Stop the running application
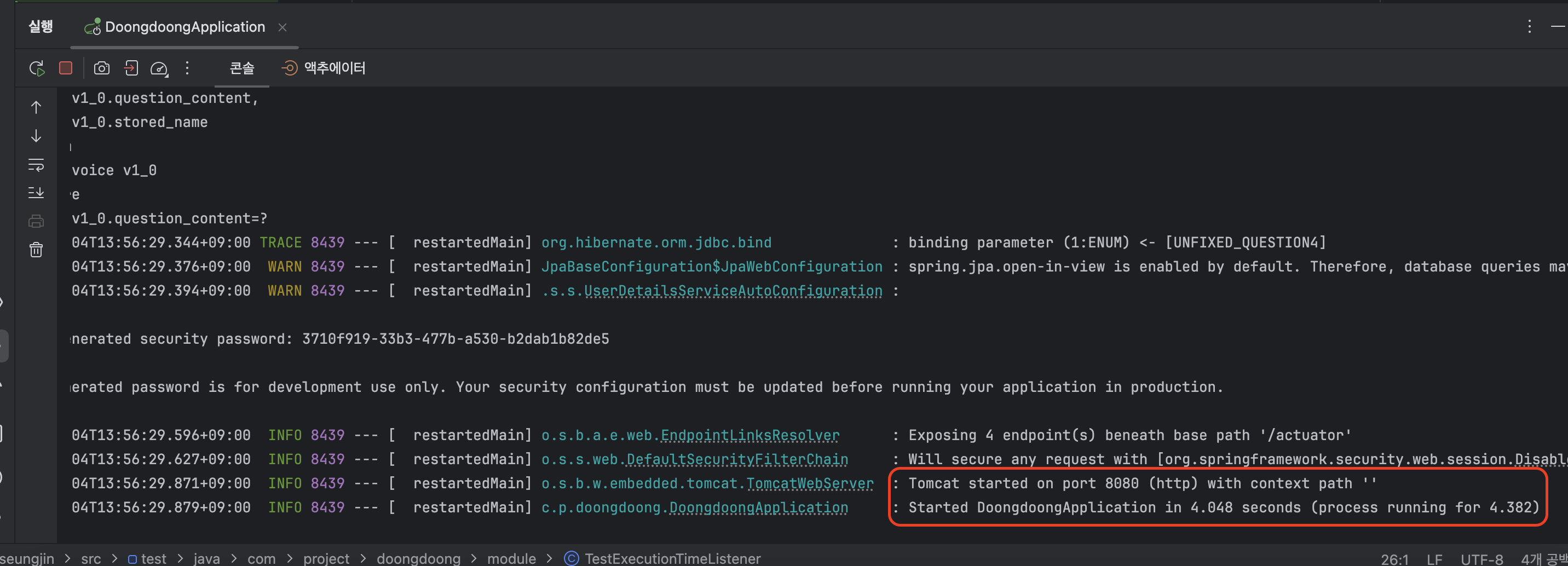Image resolution: width=1568 pixels, height=566 pixels. [x=66, y=68]
